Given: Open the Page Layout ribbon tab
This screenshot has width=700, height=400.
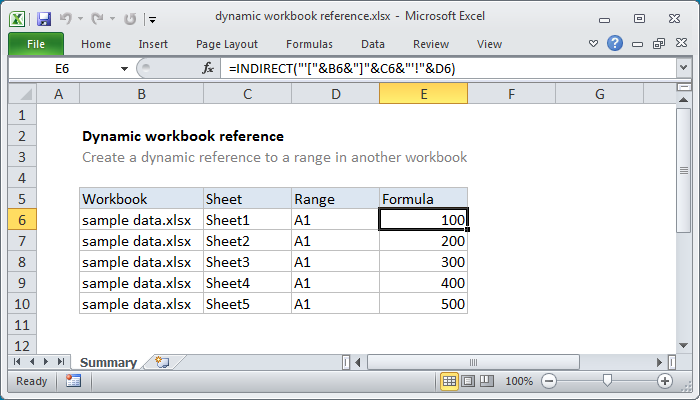Looking at the screenshot, I should pyautogui.click(x=227, y=44).
